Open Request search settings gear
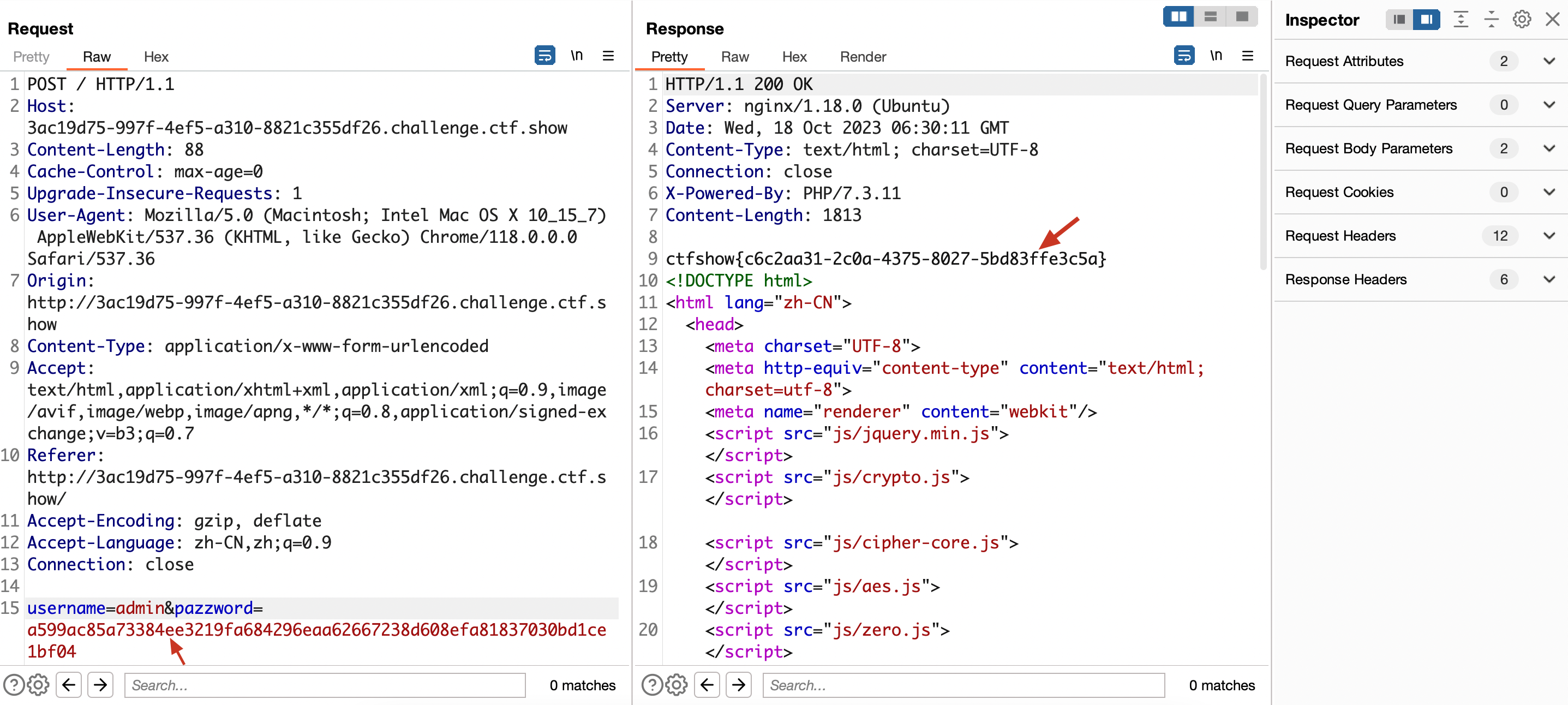 (x=38, y=685)
